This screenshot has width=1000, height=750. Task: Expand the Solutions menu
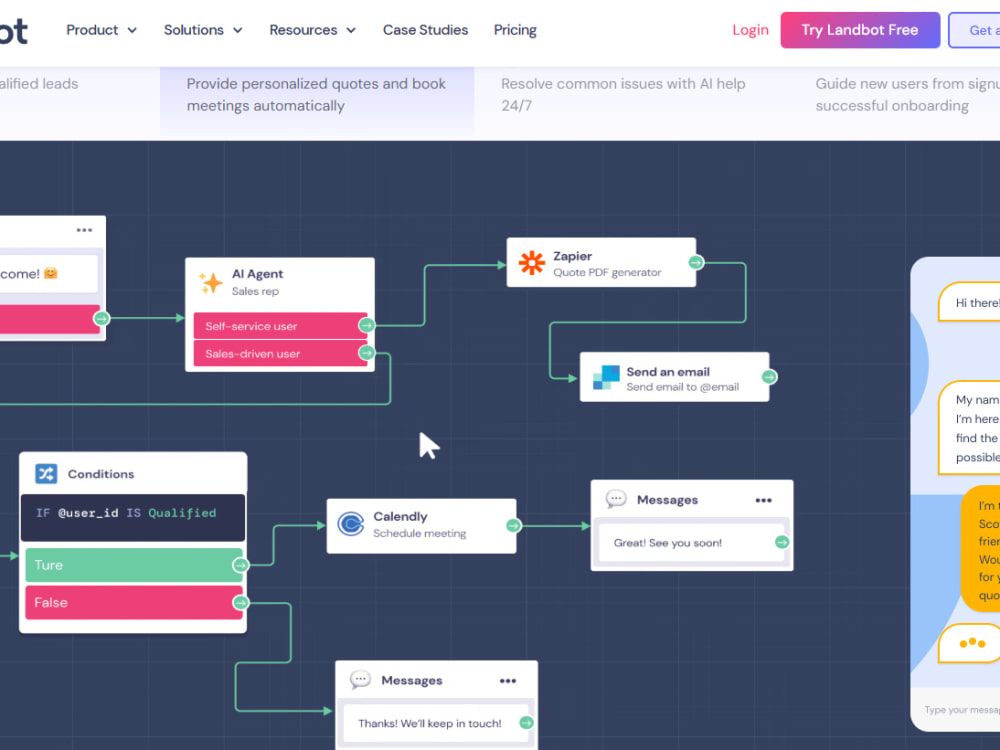tap(203, 30)
